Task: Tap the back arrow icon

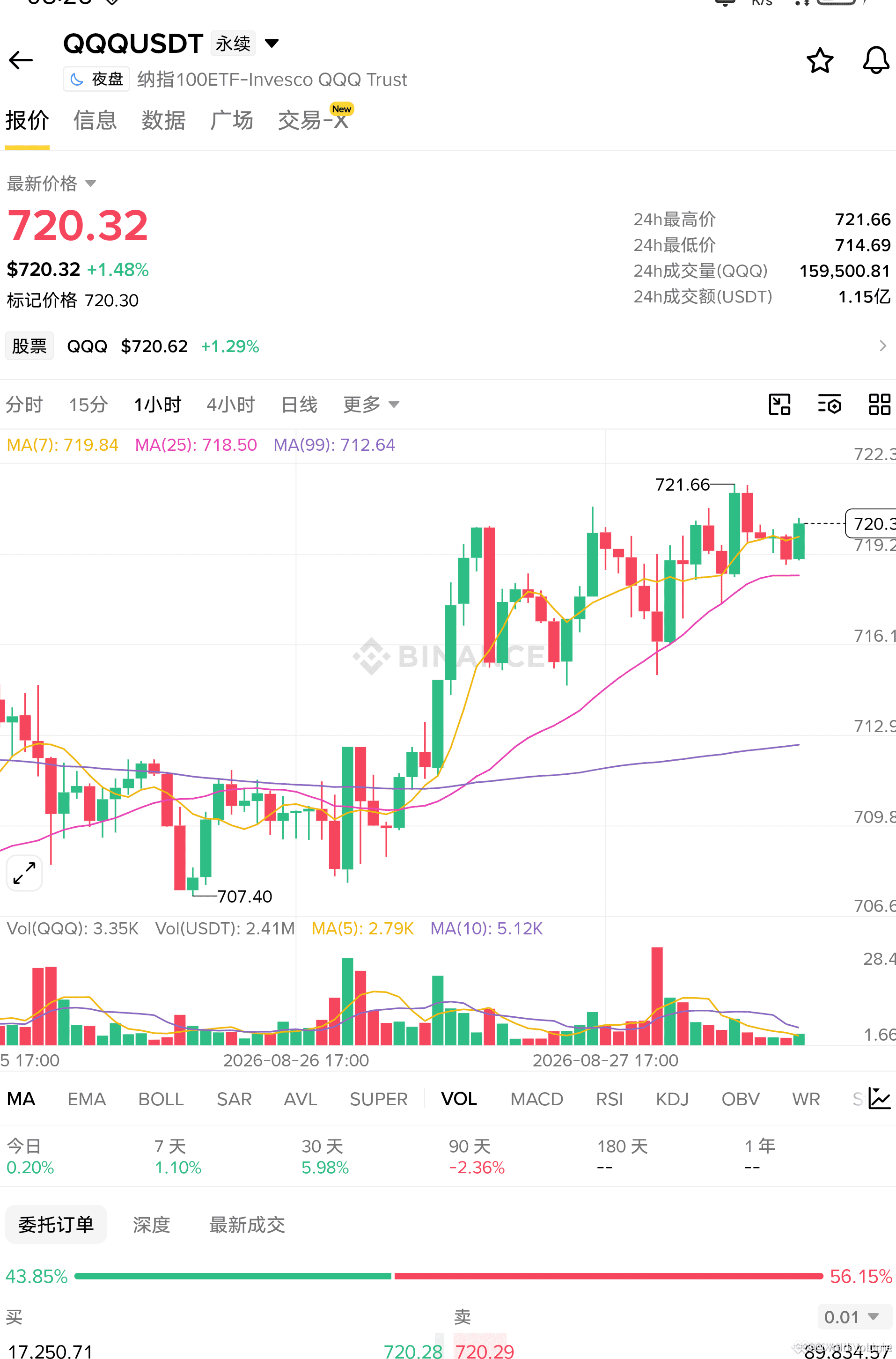Action: point(21,60)
